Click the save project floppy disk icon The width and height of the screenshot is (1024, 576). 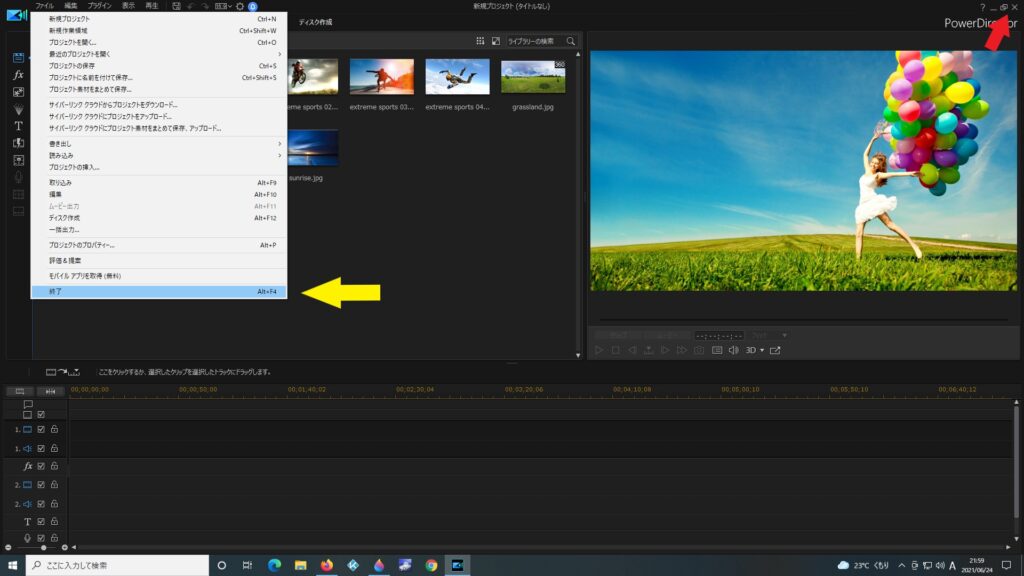(176, 6)
